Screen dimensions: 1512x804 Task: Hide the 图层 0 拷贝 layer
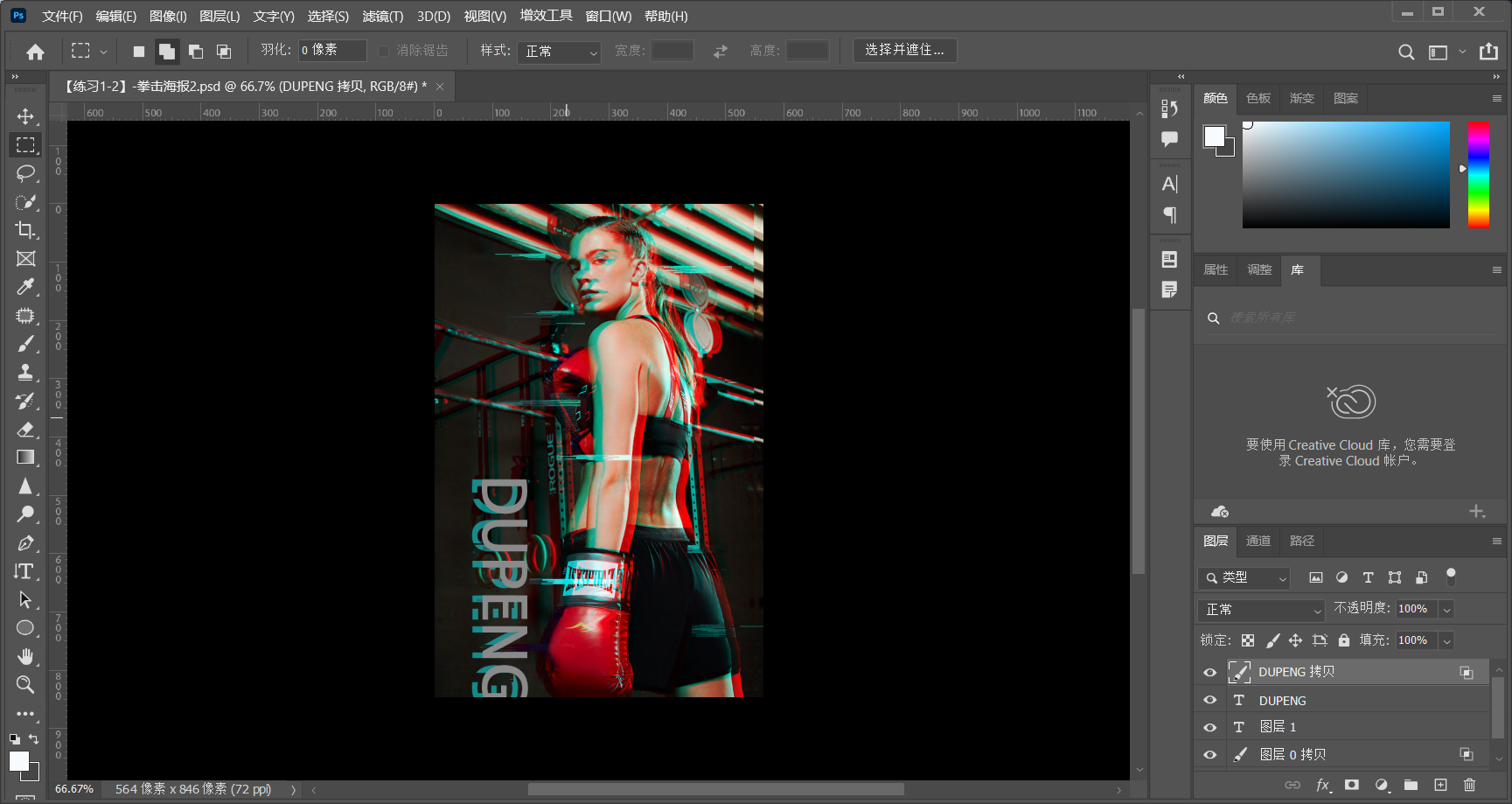[1210, 754]
